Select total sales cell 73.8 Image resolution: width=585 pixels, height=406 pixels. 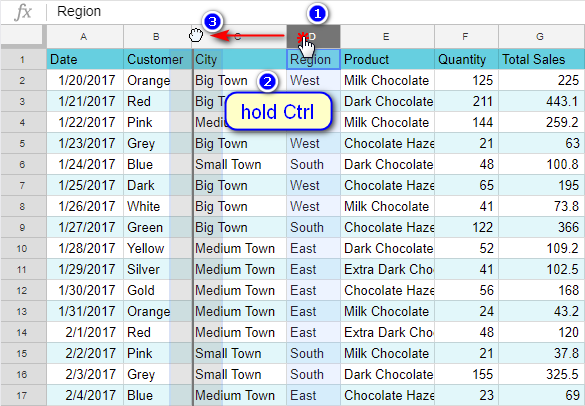tap(542, 206)
